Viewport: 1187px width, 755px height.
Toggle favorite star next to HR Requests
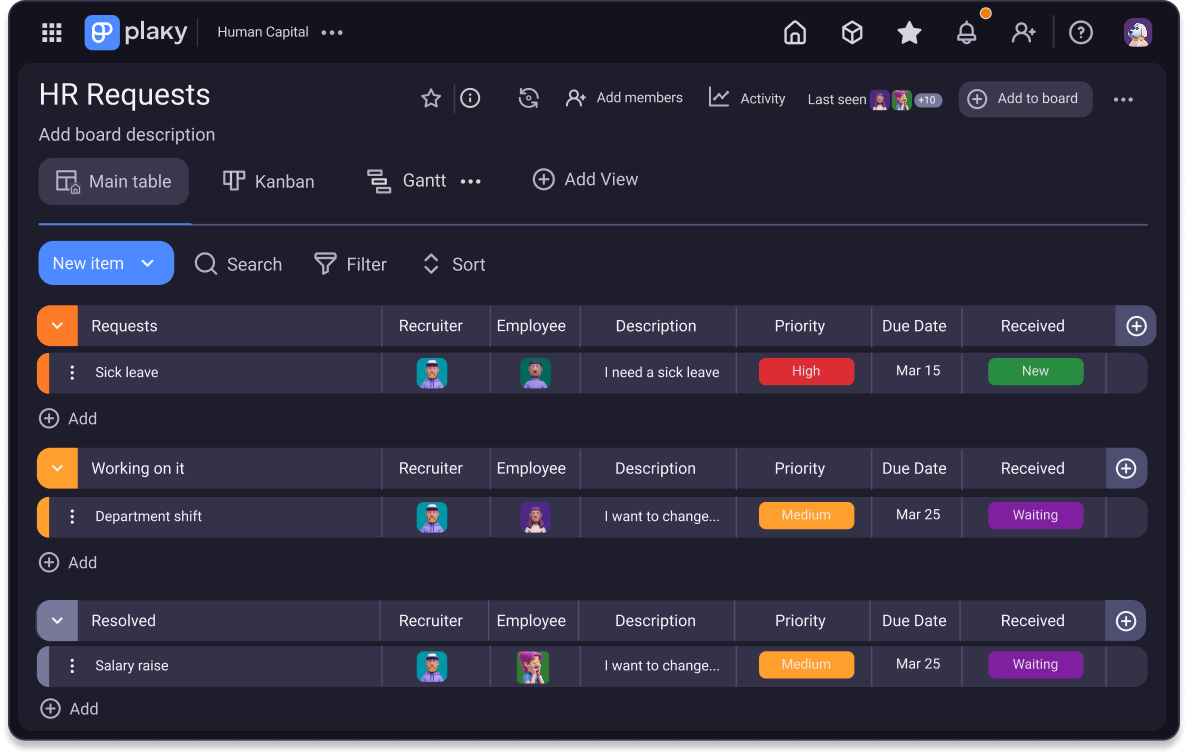[431, 98]
